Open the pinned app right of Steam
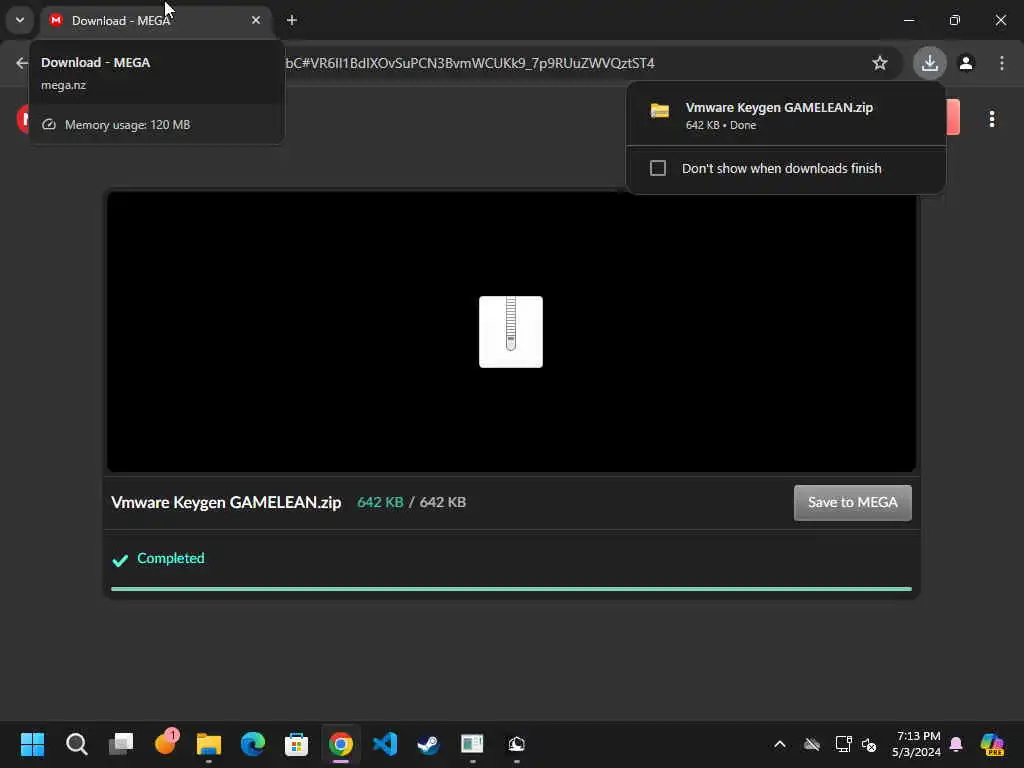 (x=472, y=744)
